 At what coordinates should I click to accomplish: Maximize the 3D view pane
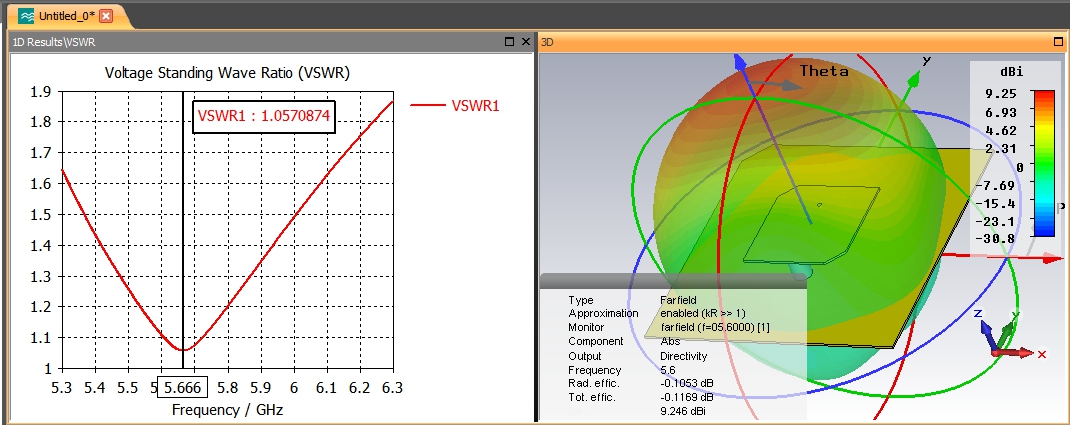pos(1059,42)
